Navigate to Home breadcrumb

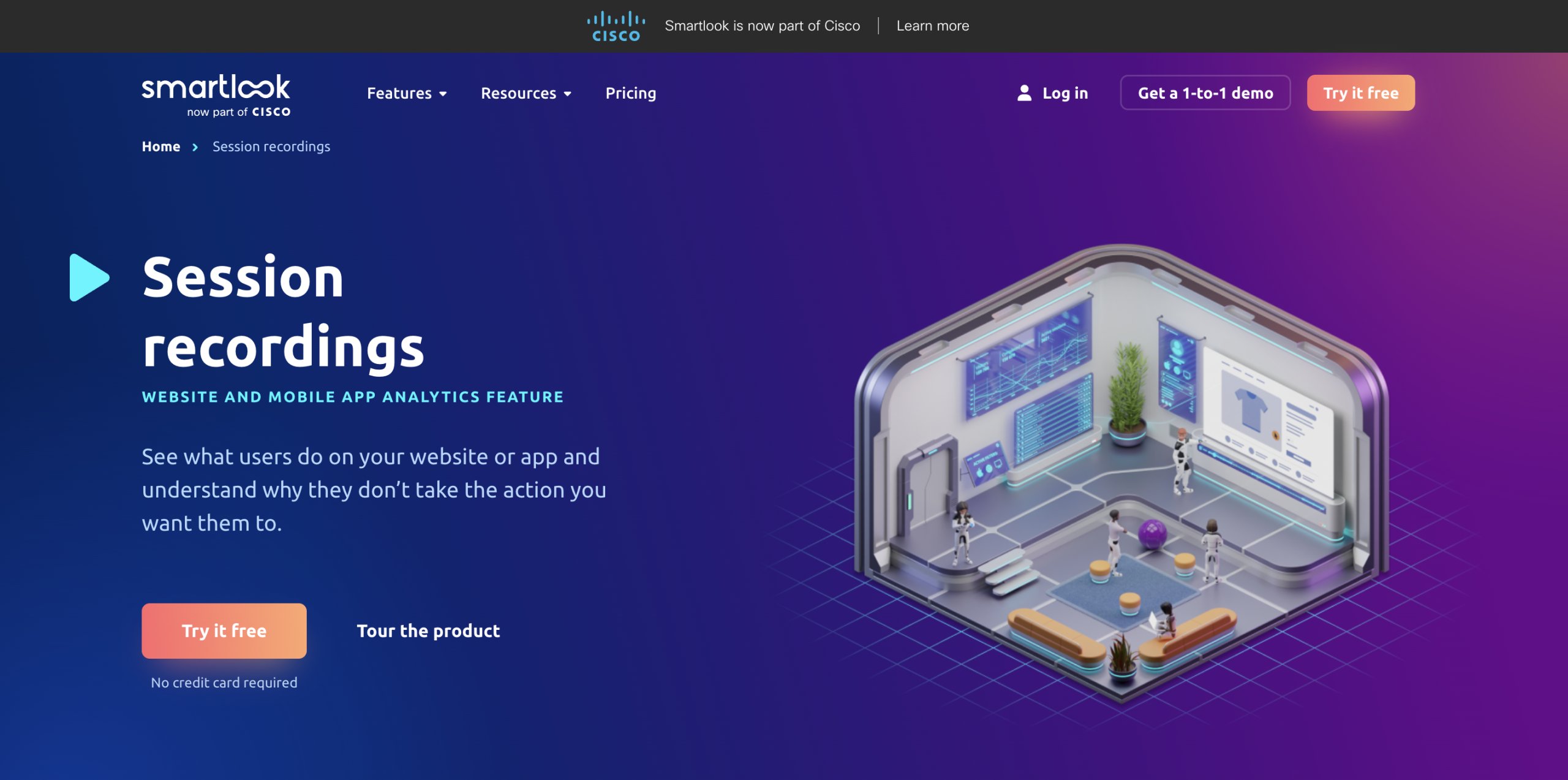pyautogui.click(x=161, y=146)
